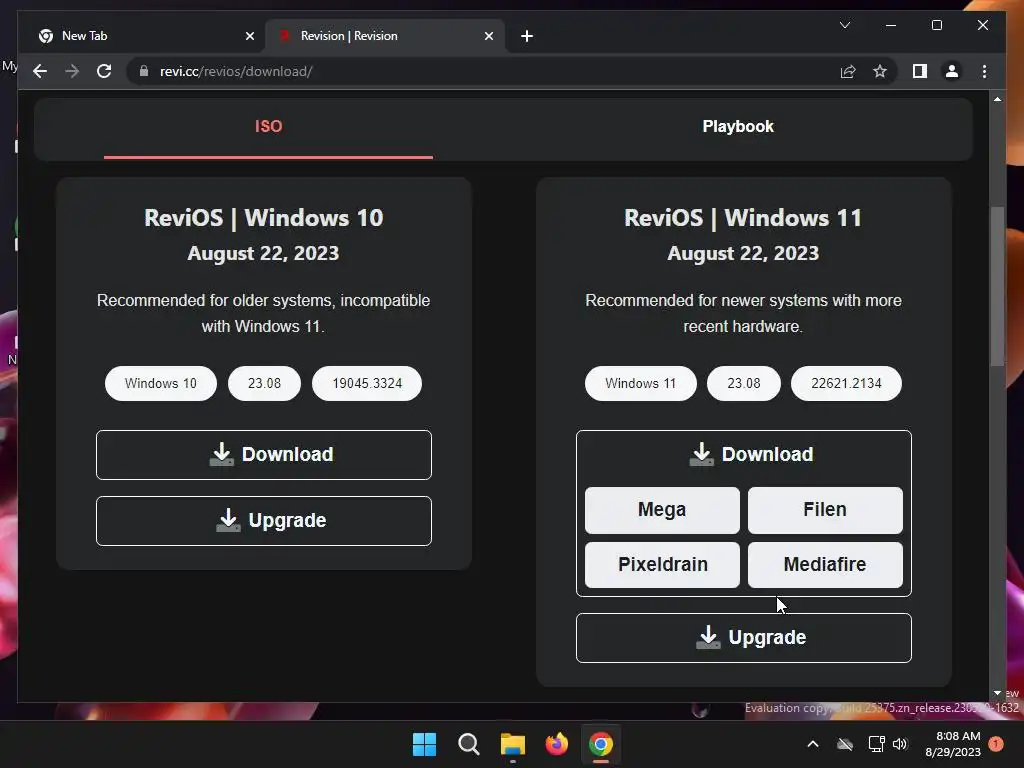Open the Chrome profile menu
The width and height of the screenshot is (1024, 768).
coord(952,71)
